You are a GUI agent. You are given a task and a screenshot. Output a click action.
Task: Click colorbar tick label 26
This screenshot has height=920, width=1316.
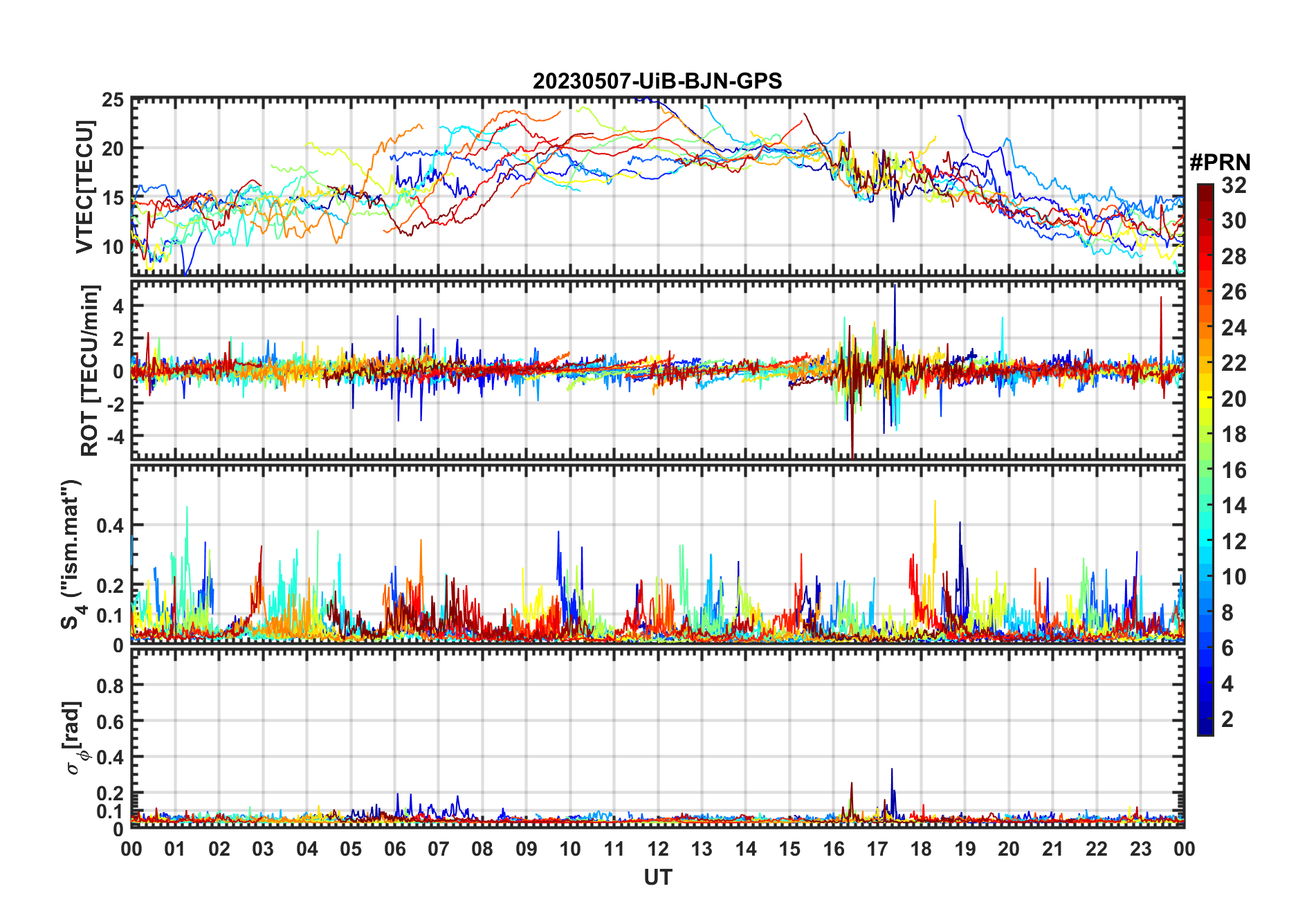pos(1234,292)
